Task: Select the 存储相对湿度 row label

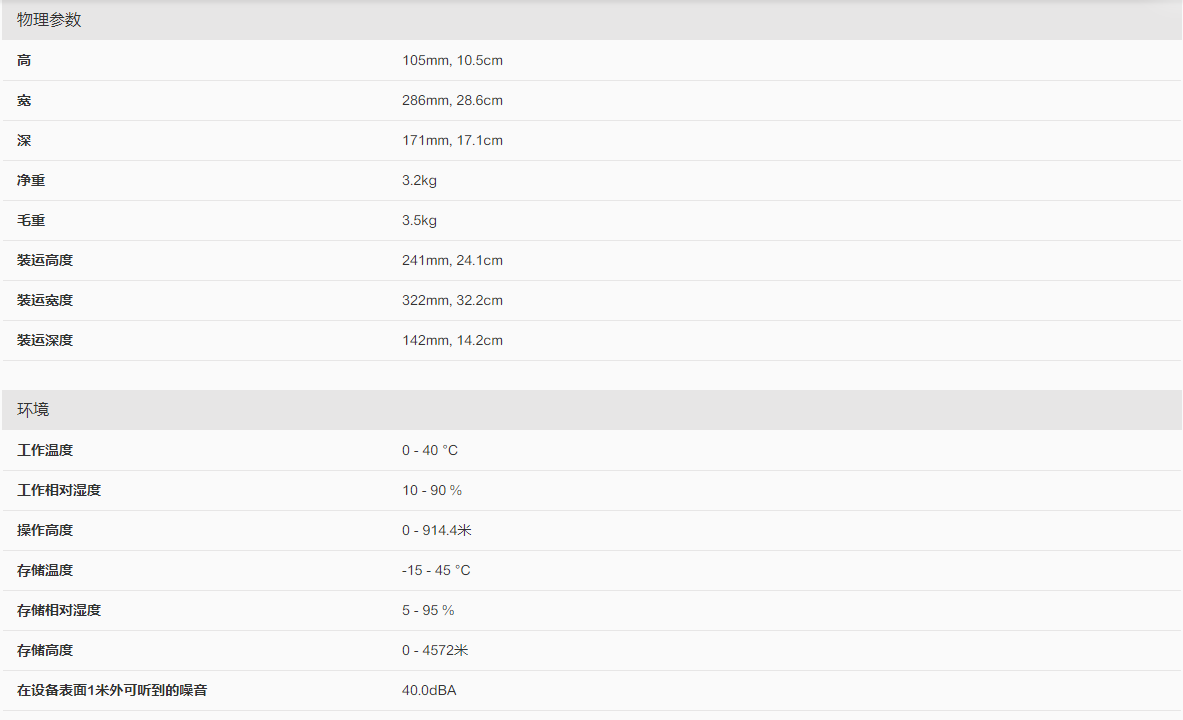Action: [59, 611]
